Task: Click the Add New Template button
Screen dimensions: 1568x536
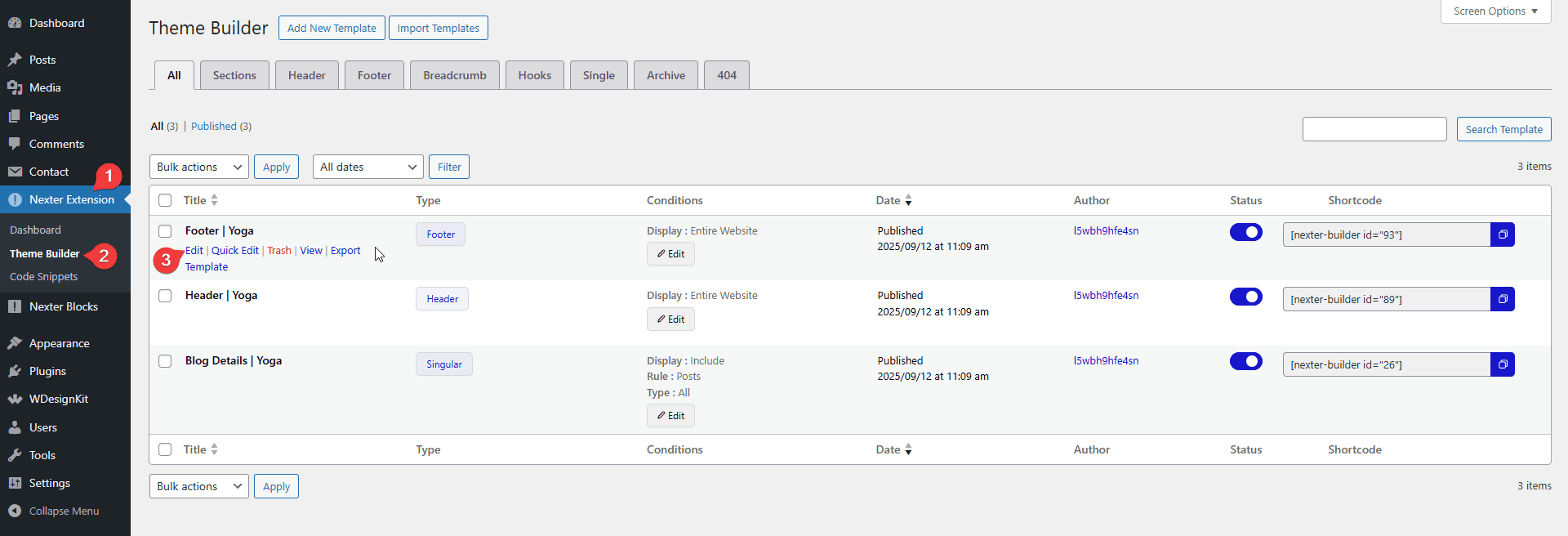Action: tap(332, 28)
